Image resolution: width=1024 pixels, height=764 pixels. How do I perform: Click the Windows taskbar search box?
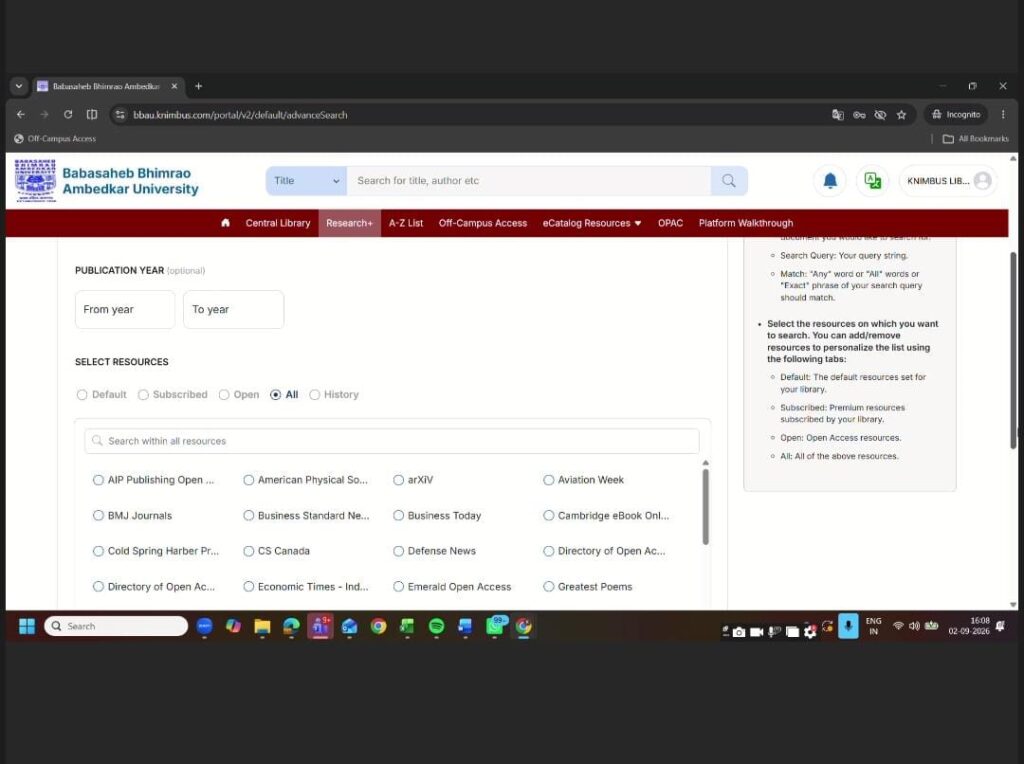tap(116, 626)
